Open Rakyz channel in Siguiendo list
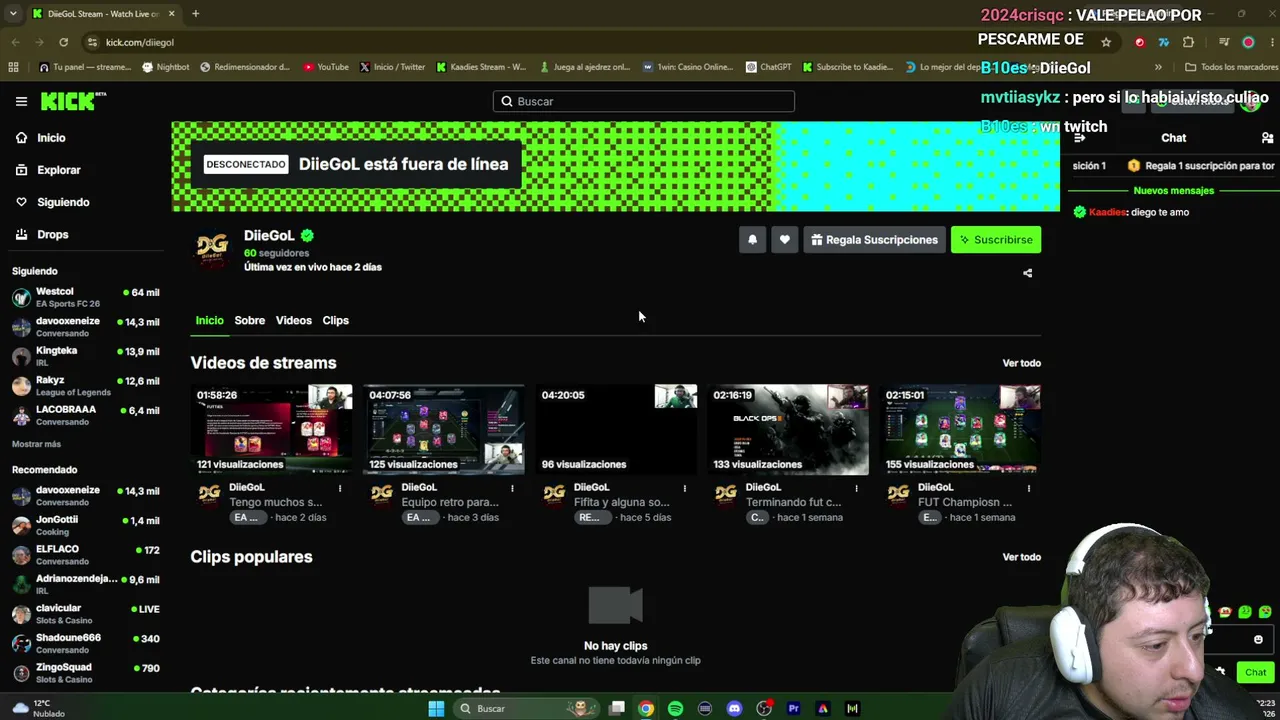Viewport: 1280px width, 720px height. tap(85, 385)
